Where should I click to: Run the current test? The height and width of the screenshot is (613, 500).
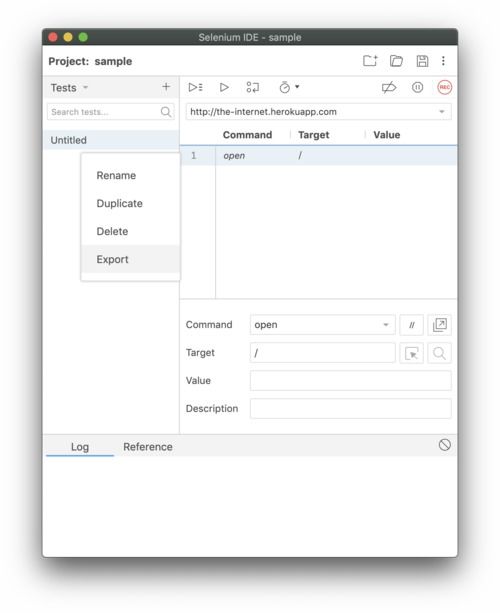click(224, 87)
